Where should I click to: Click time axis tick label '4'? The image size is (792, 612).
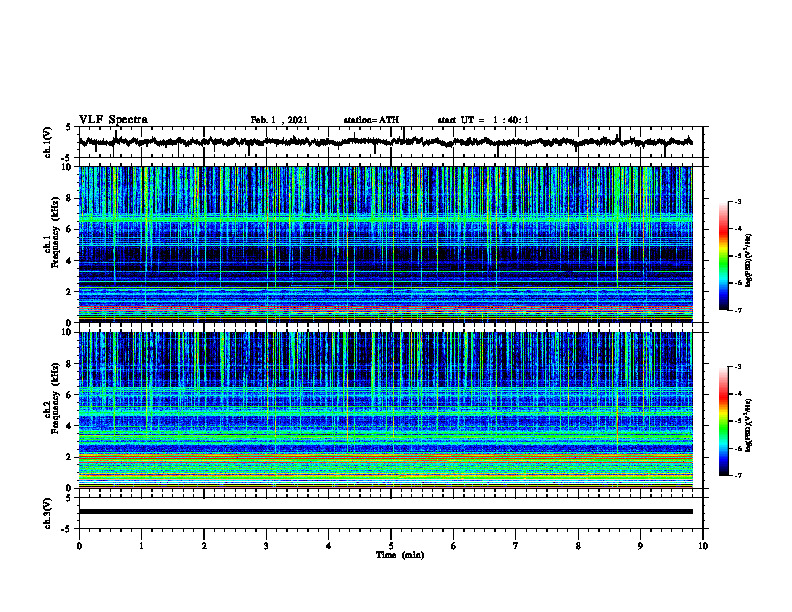pyautogui.click(x=329, y=546)
